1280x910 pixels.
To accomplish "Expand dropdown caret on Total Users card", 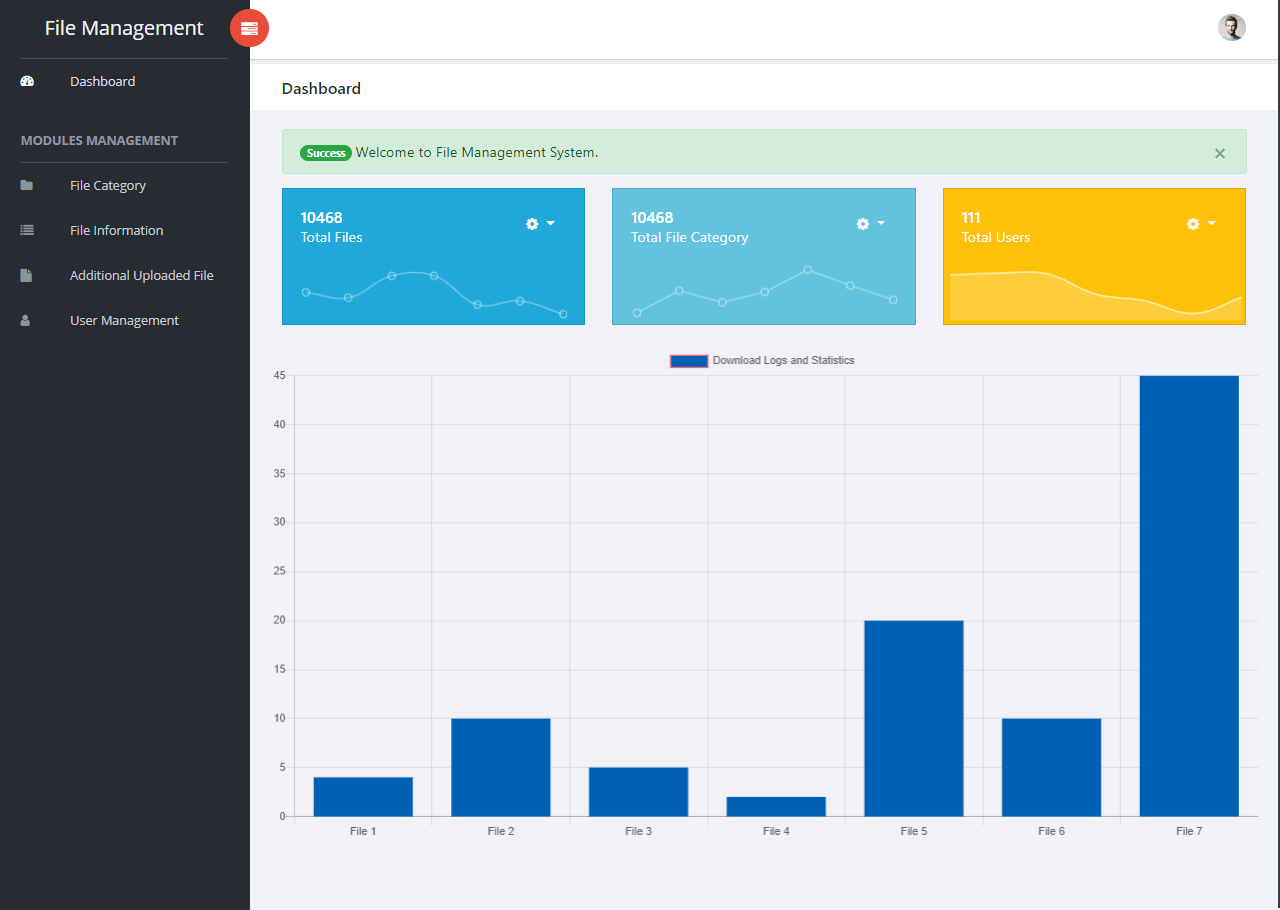I will tap(1212, 224).
